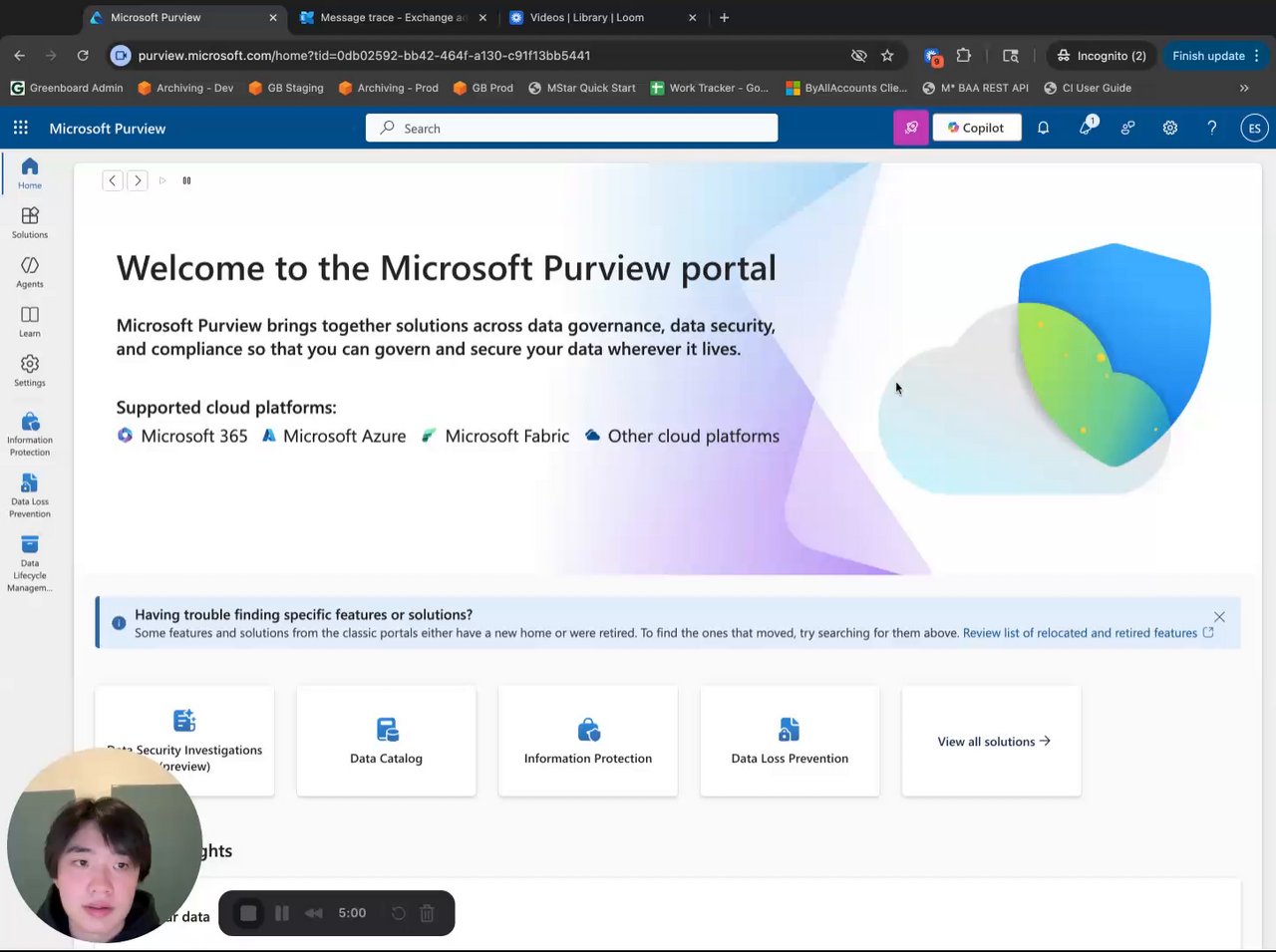Open the alerts icon with badge

coord(1086,128)
